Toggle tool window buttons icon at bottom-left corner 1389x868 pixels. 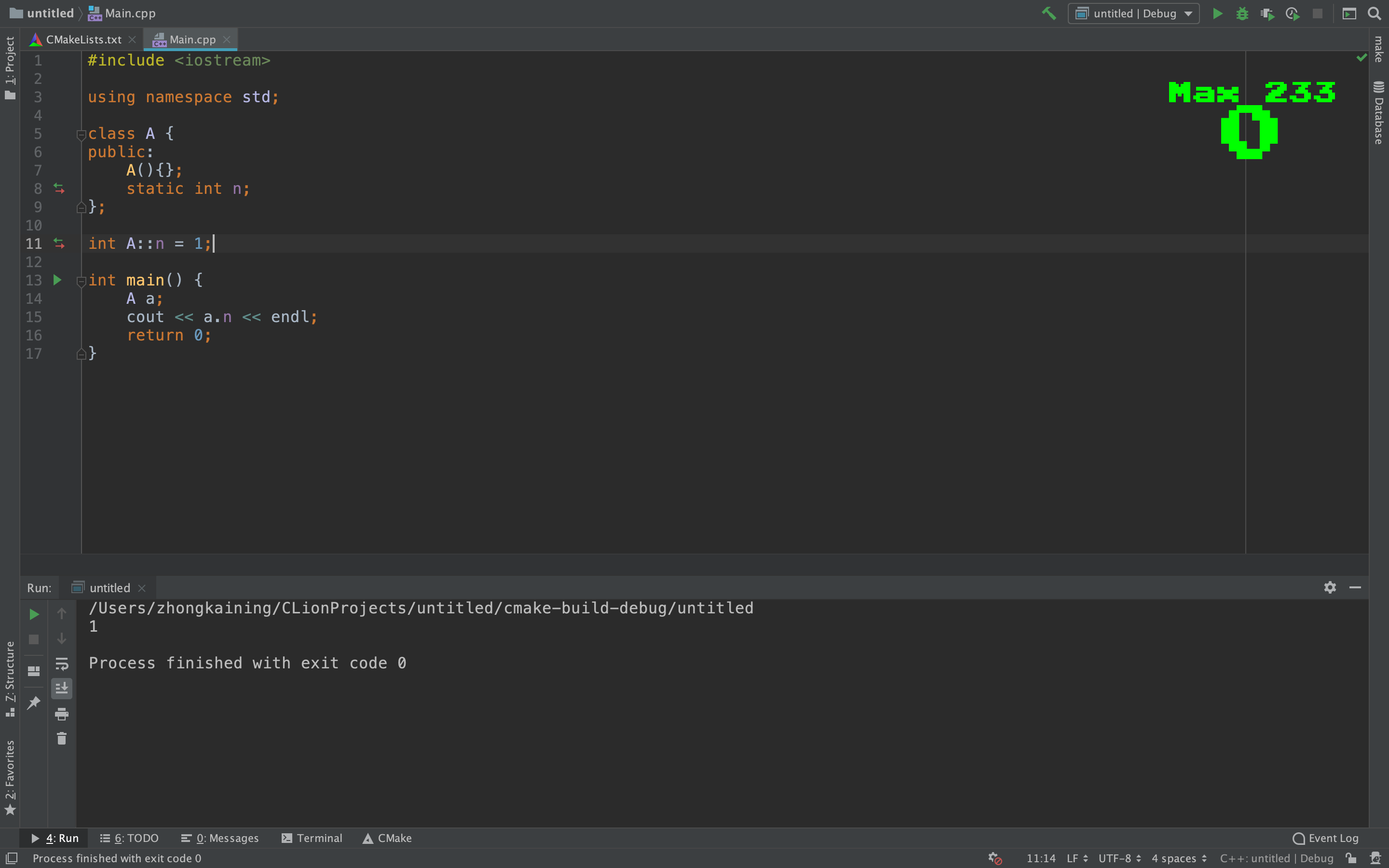click(x=12, y=858)
